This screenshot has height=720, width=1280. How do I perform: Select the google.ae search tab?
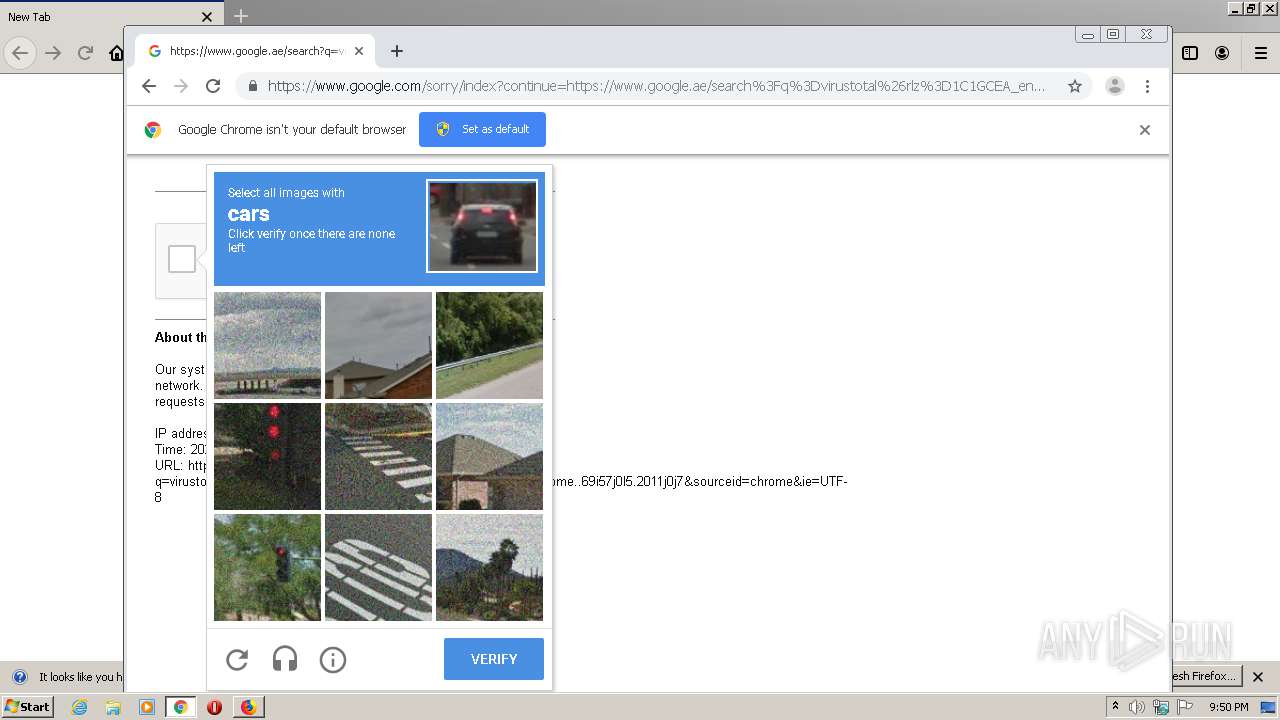point(256,51)
